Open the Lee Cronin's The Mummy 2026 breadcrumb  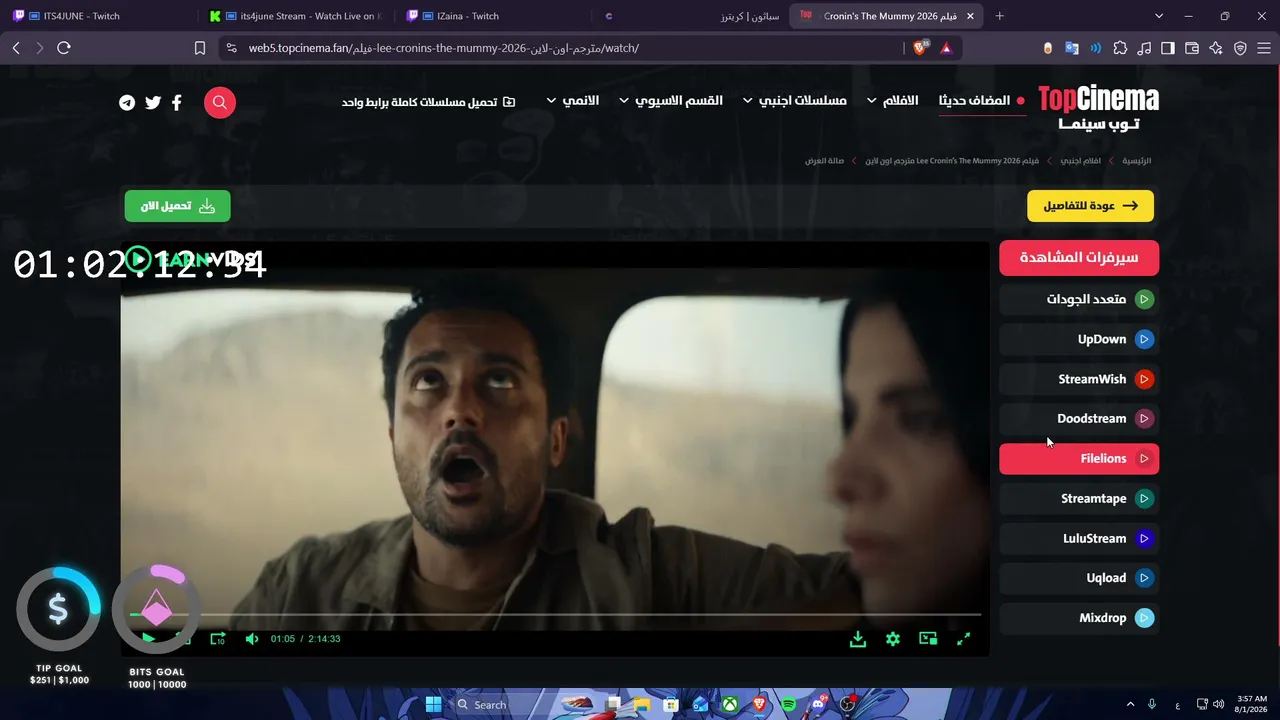point(952,161)
